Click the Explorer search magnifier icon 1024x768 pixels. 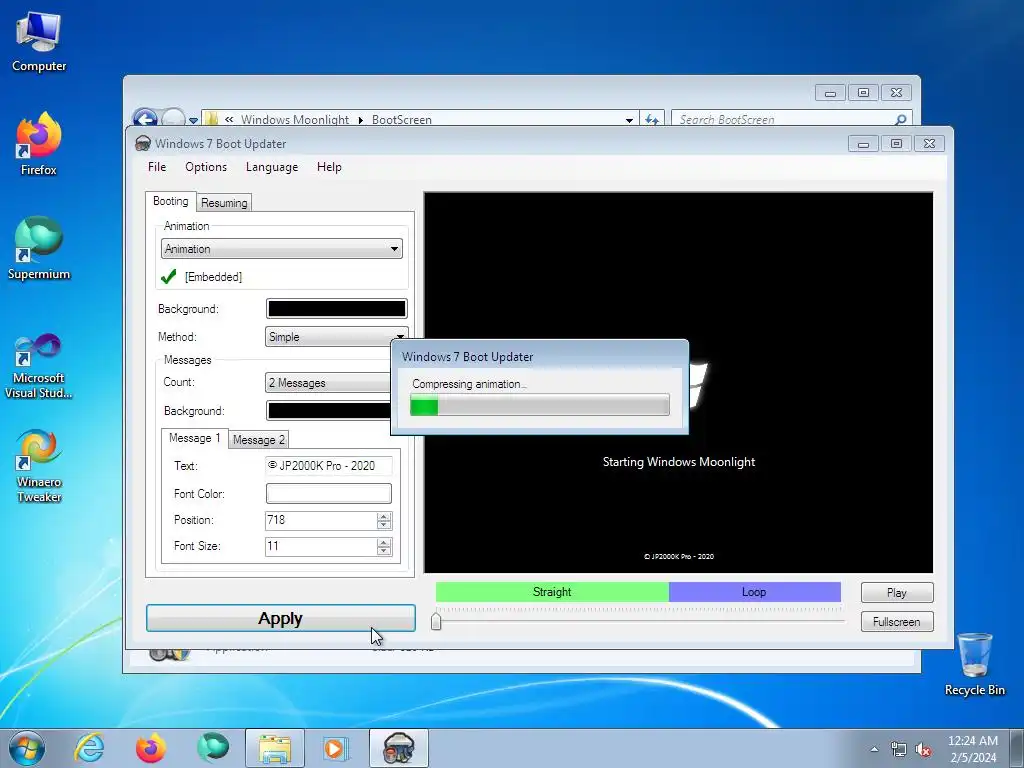click(x=901, y=120)
